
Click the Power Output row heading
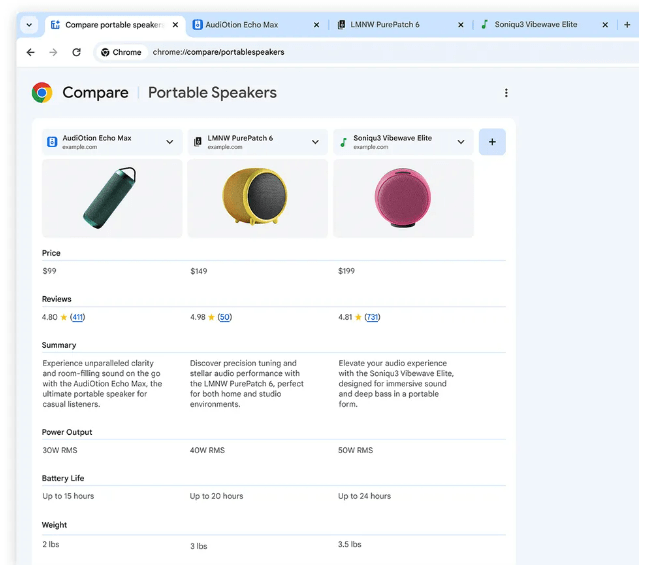67,432
